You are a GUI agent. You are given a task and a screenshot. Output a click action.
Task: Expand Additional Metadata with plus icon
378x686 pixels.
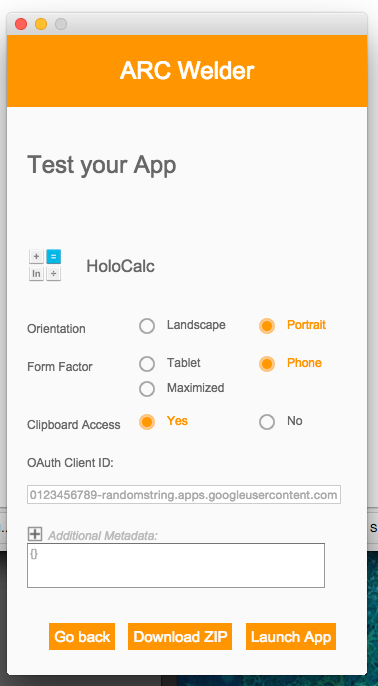35,534
